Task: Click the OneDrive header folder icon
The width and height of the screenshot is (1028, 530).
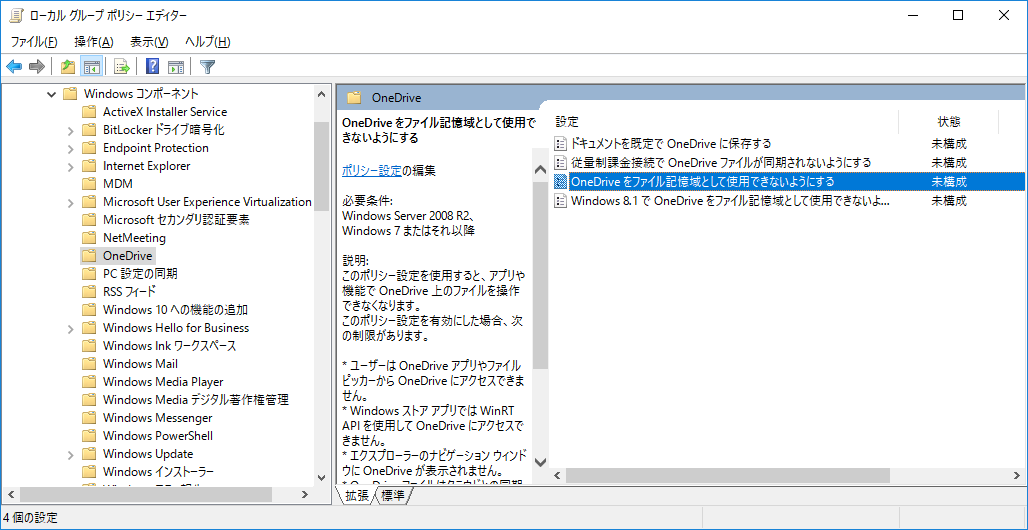Action: (x=354, y=98)
